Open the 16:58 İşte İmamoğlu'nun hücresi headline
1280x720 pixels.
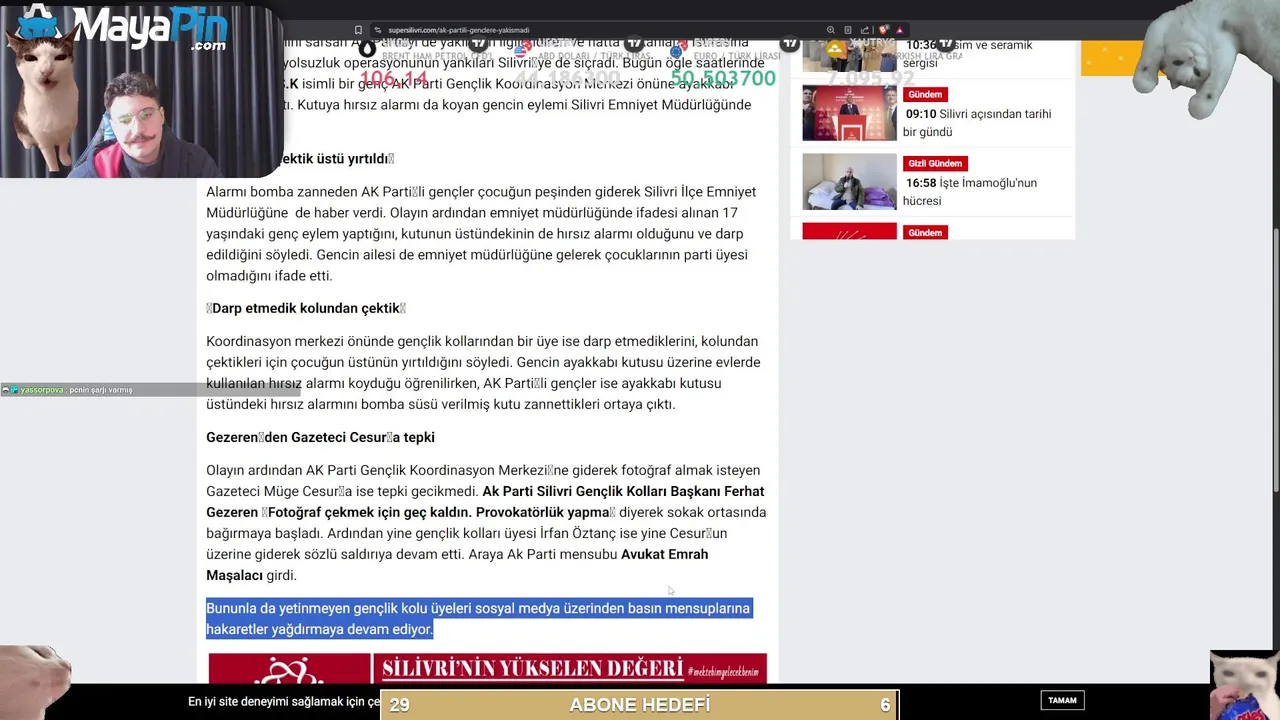click(970, 191)
